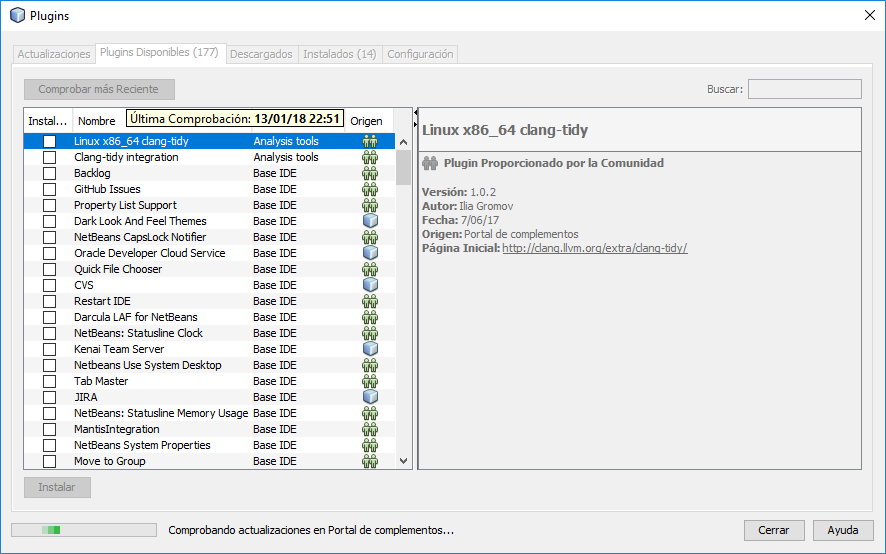
Task: Enable the Clang-tidy integration install checkbox
Action: (49, 157)
